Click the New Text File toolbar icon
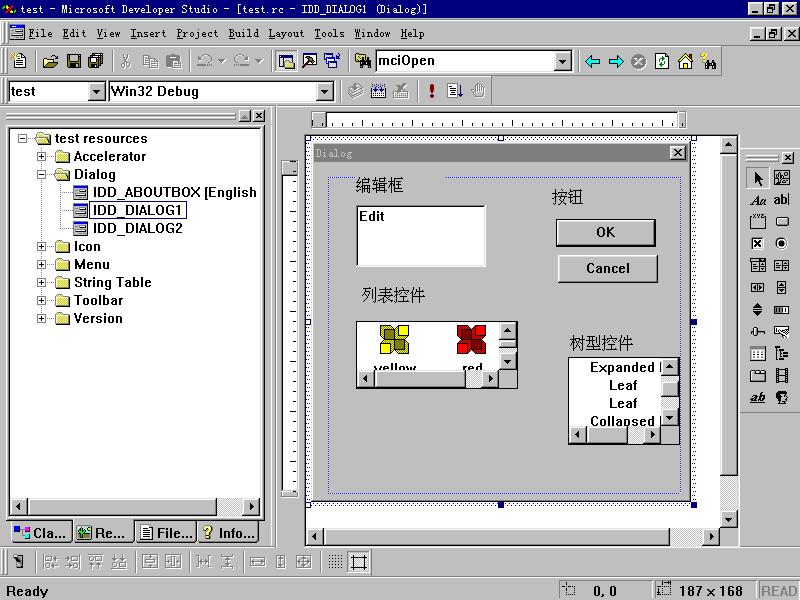Screen dimensions: 800x600 tap(19, 61)
